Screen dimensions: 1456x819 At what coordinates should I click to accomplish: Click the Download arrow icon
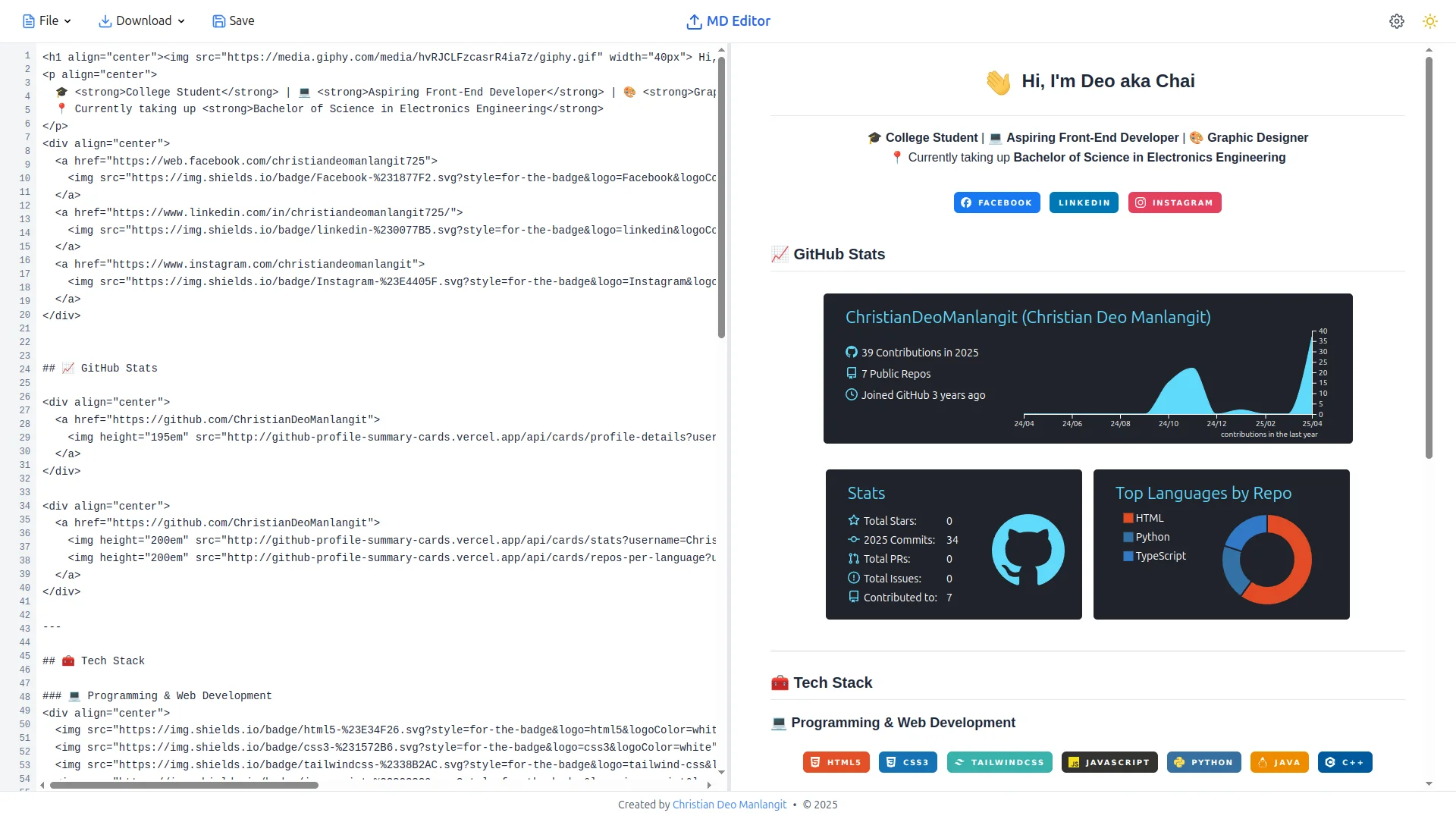pyautogui.click(x=105, y=21)
